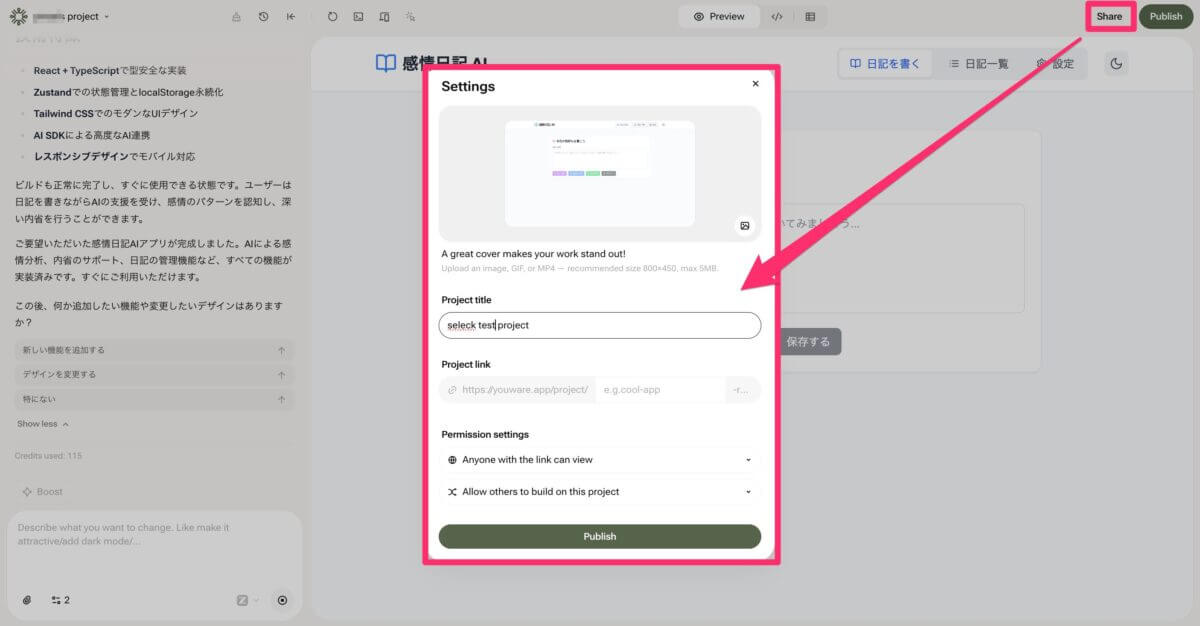Toggle dark mode moon button
Viewport: 1200px width, 626px height.
coord(1117,64)
